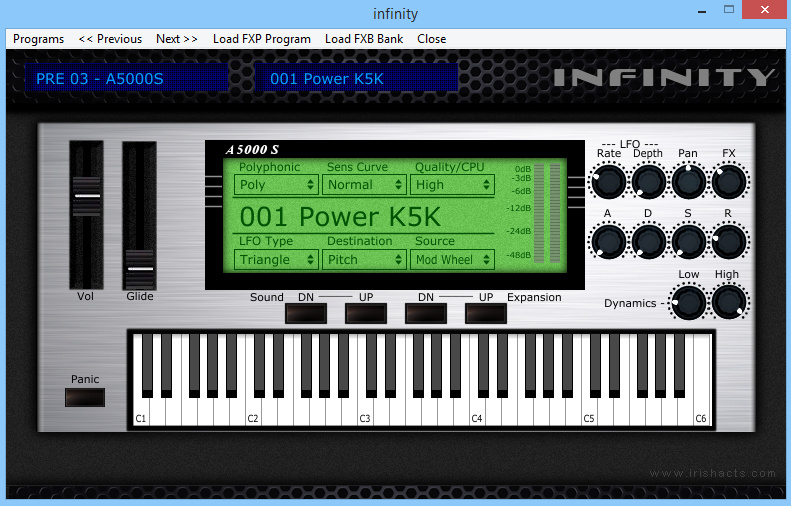Click the LFO Rate knob

tap(608, 181)
